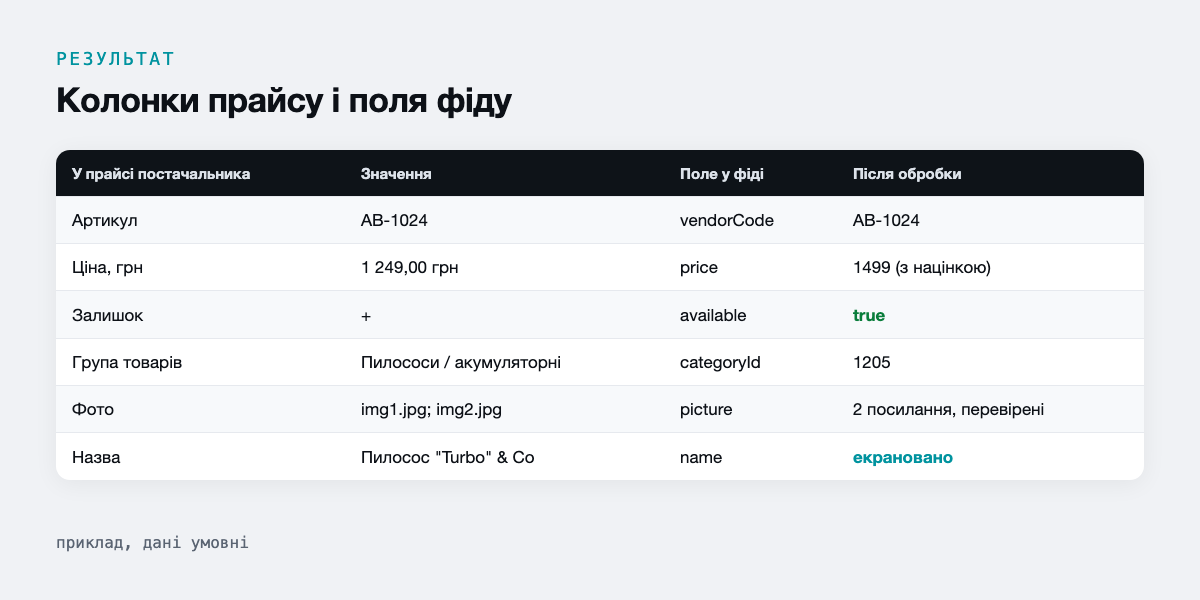
Task: Click the "РЕЗУЛЬТАТ" label above the title
Action: (116, 59)
